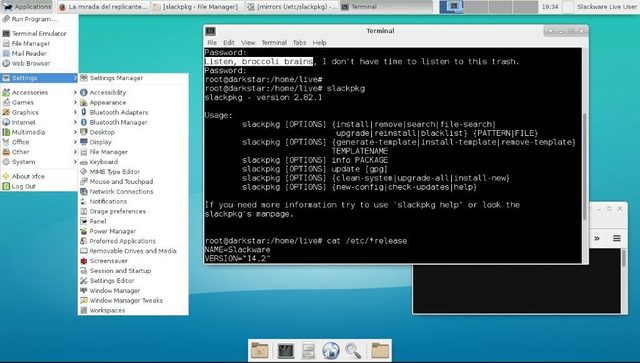640x363 pixels.
Task: Select Orage preferences entry
Action: pyautogui.click(x=133, y=212)
